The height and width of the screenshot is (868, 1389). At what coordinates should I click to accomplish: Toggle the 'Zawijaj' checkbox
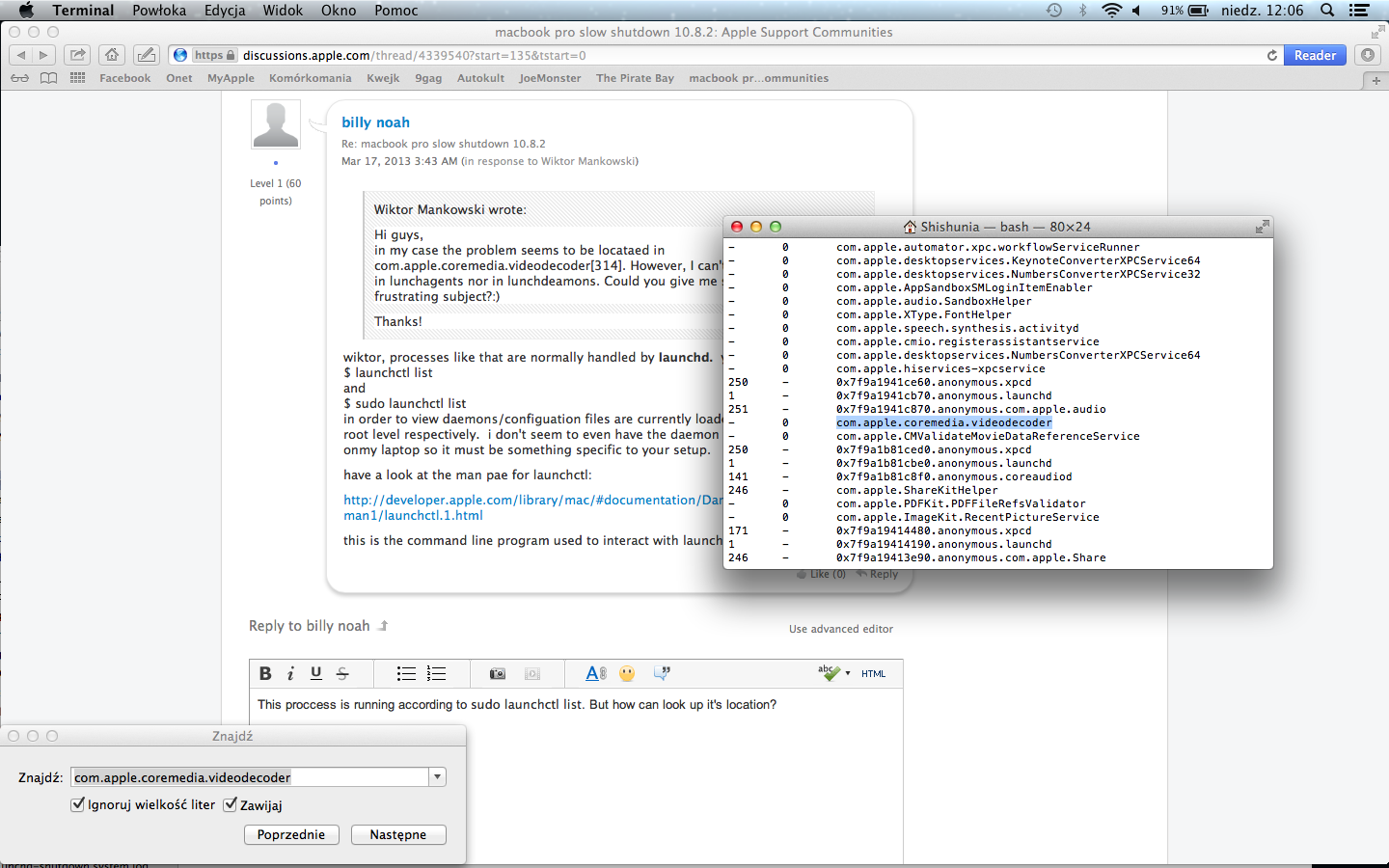click(231, 804)
